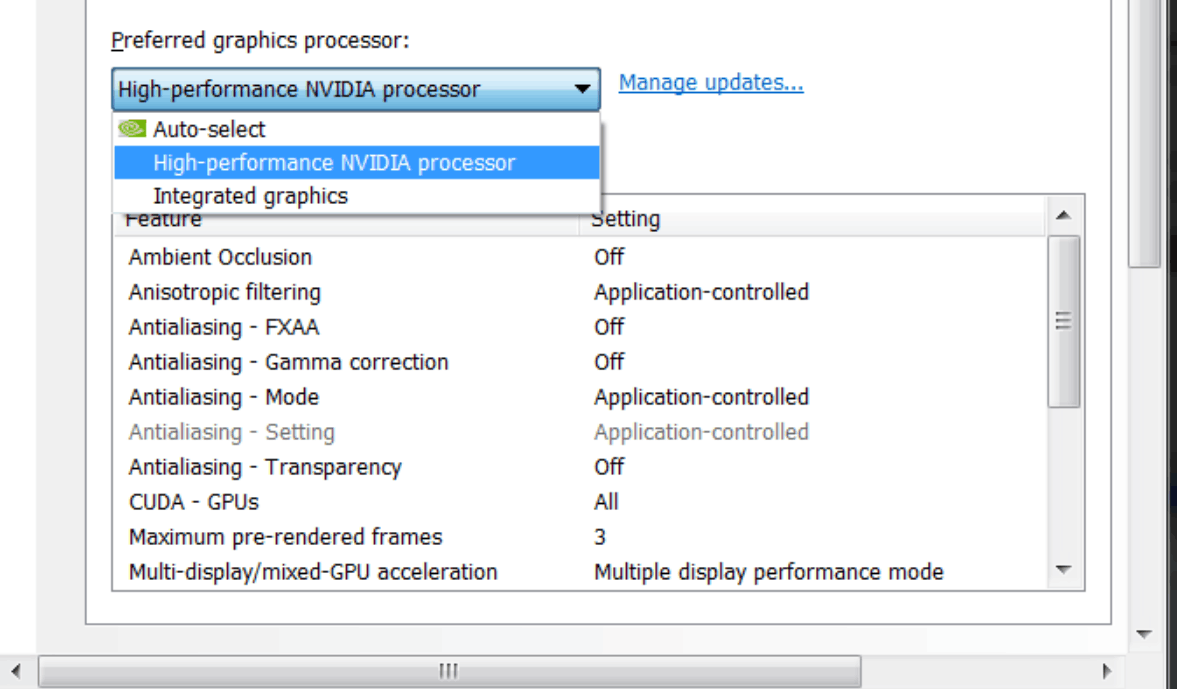This screenshot has height=689, width=1177.
Task: Choose Auto-select from graphics processor list
Action: [x=357, y=129]
